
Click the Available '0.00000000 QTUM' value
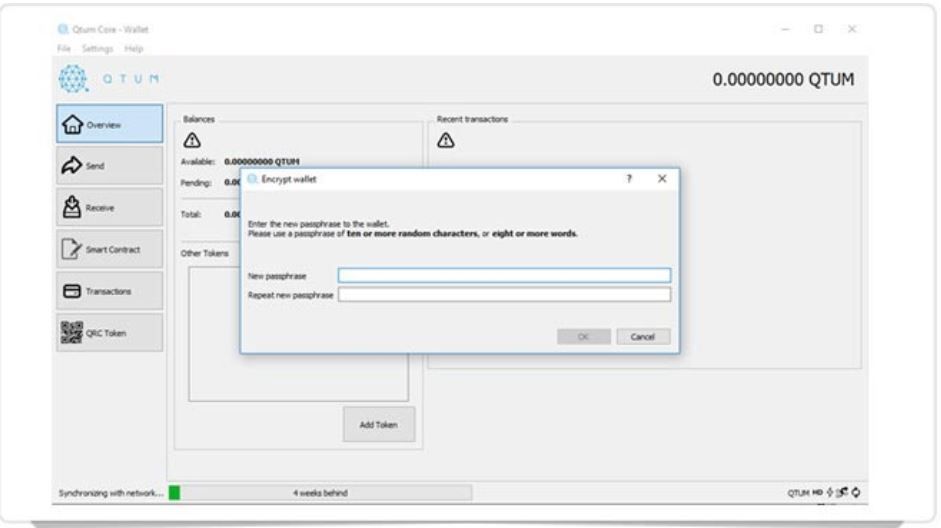[262, 161]
